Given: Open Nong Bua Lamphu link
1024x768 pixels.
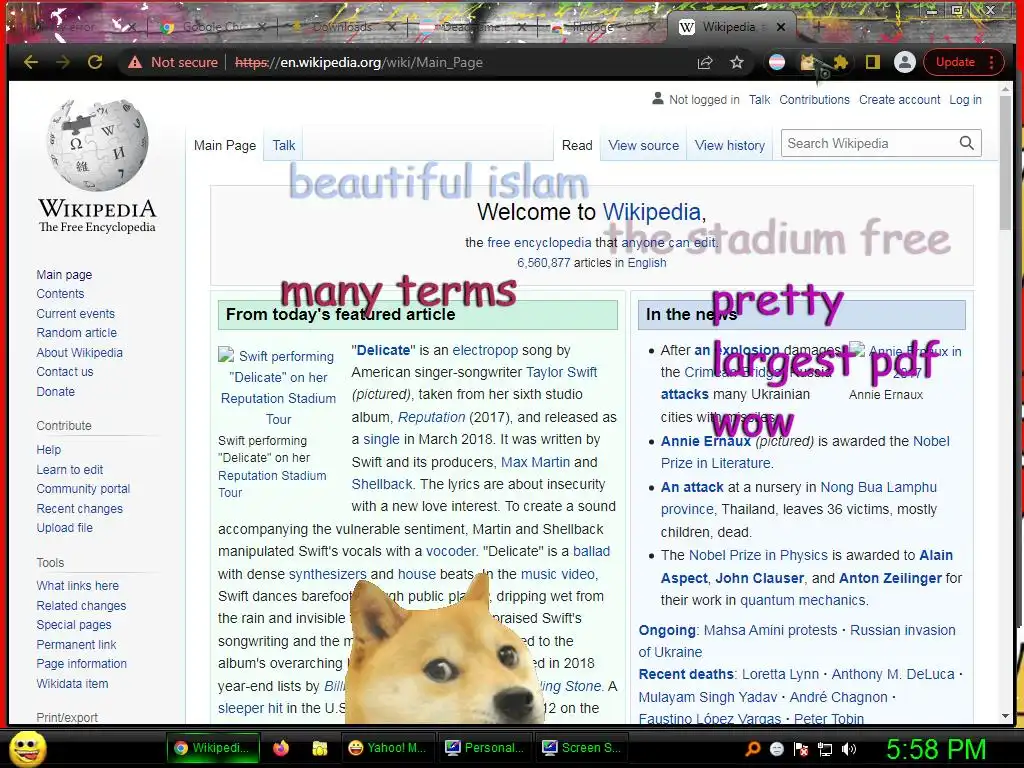Looking at the screenshot, I should [x=878, y=487].
